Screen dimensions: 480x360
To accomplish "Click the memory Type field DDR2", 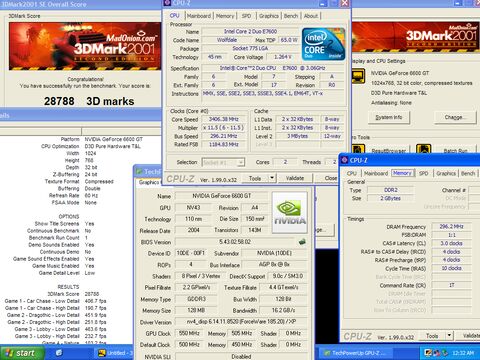I will [x=391, y=190].
